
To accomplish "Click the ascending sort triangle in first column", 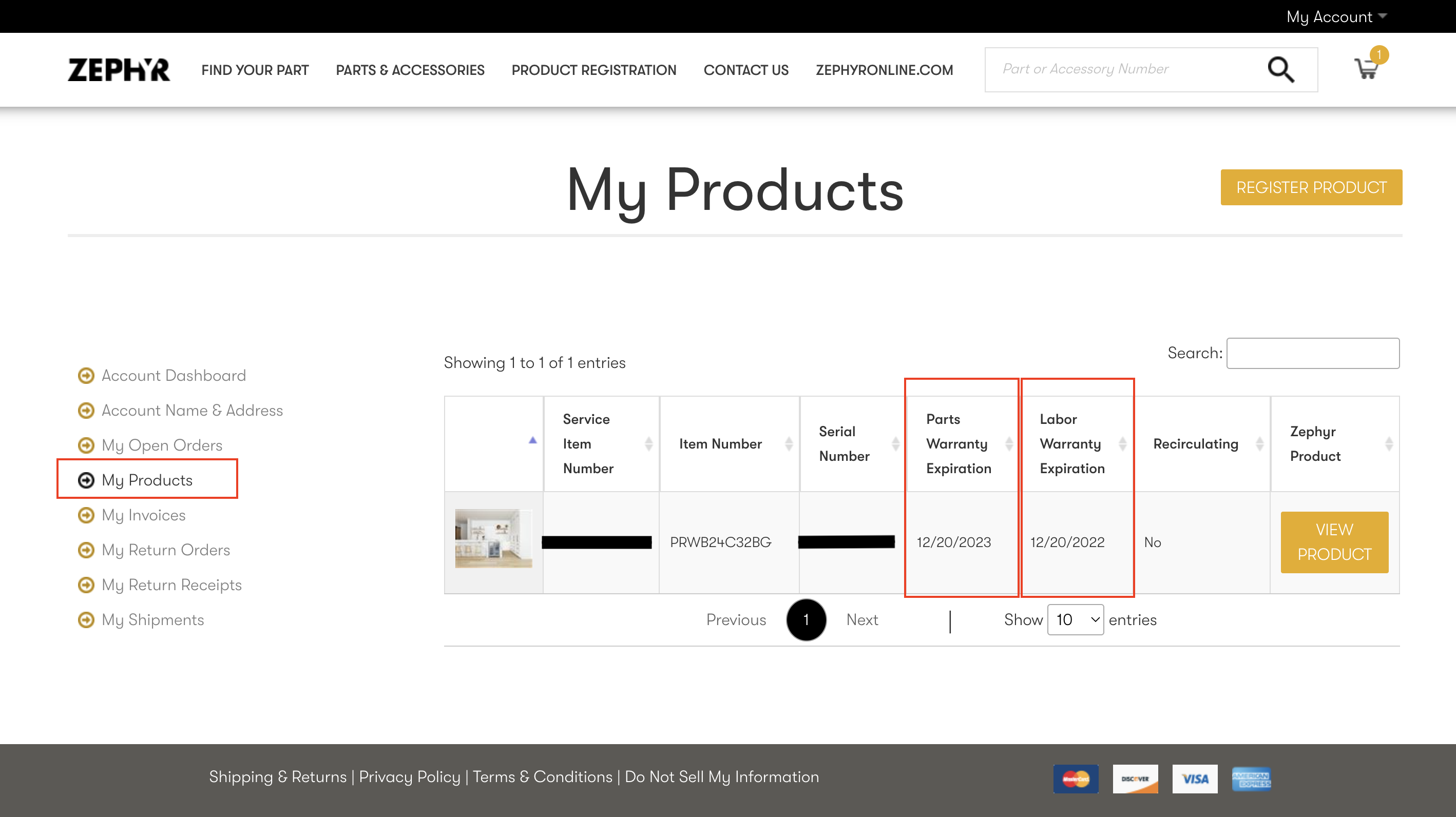I will pyautogui.click(x=532, y=440).
